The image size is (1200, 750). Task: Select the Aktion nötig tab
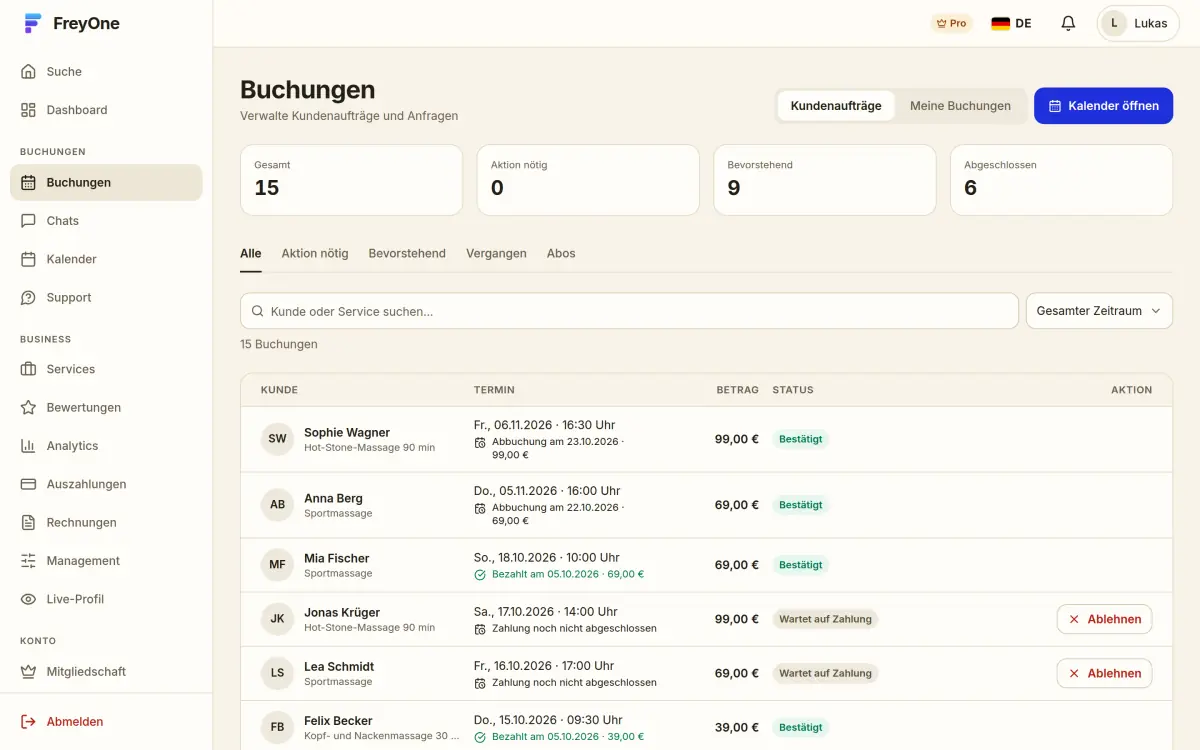(315, 254)
